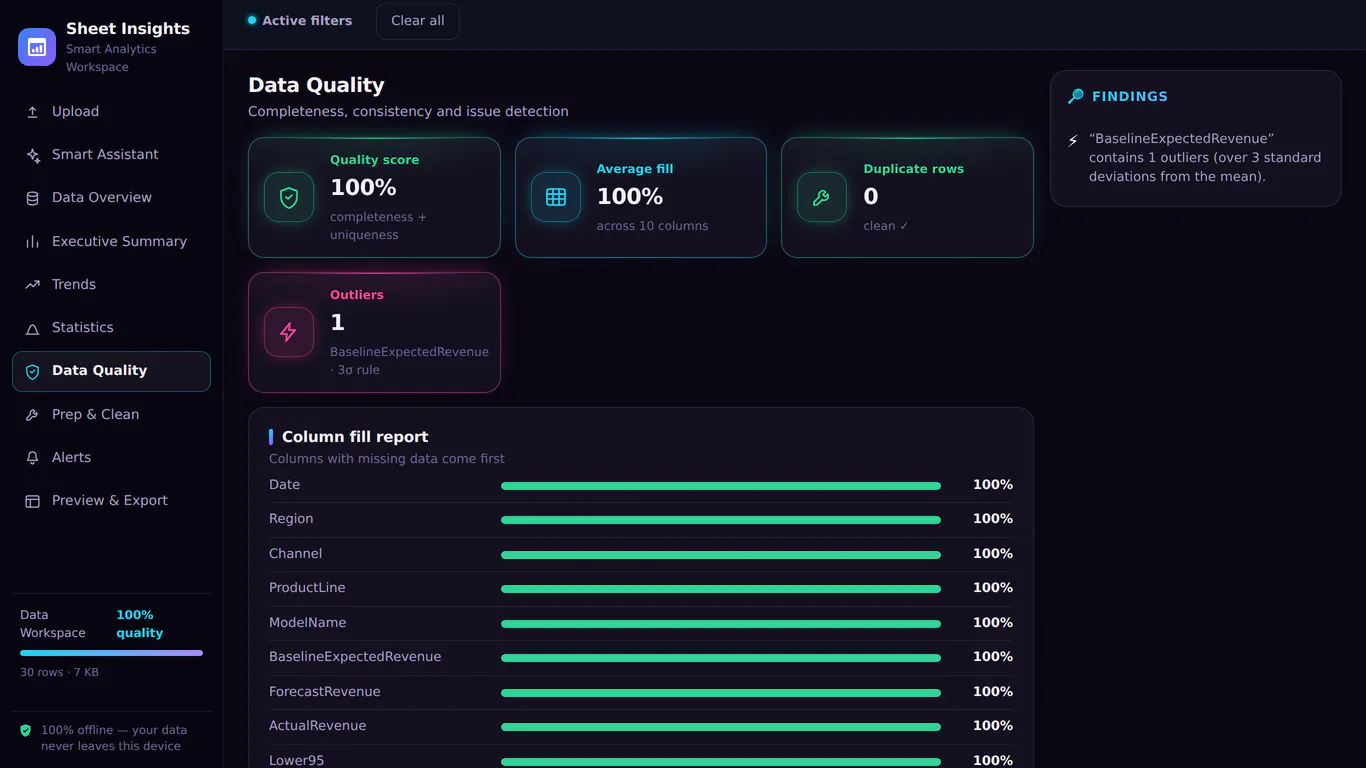Click the "ActualRevenue" row label
The width and height of the screenshot is (1366, 768).
pyautogui.click(x=317, y=726)
